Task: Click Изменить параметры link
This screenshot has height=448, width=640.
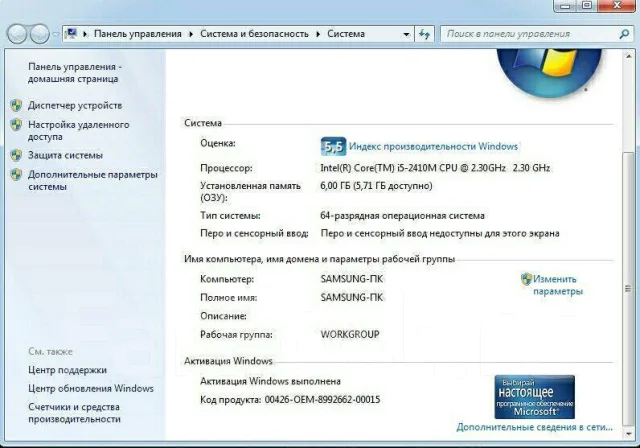Action: click(558, 285)
